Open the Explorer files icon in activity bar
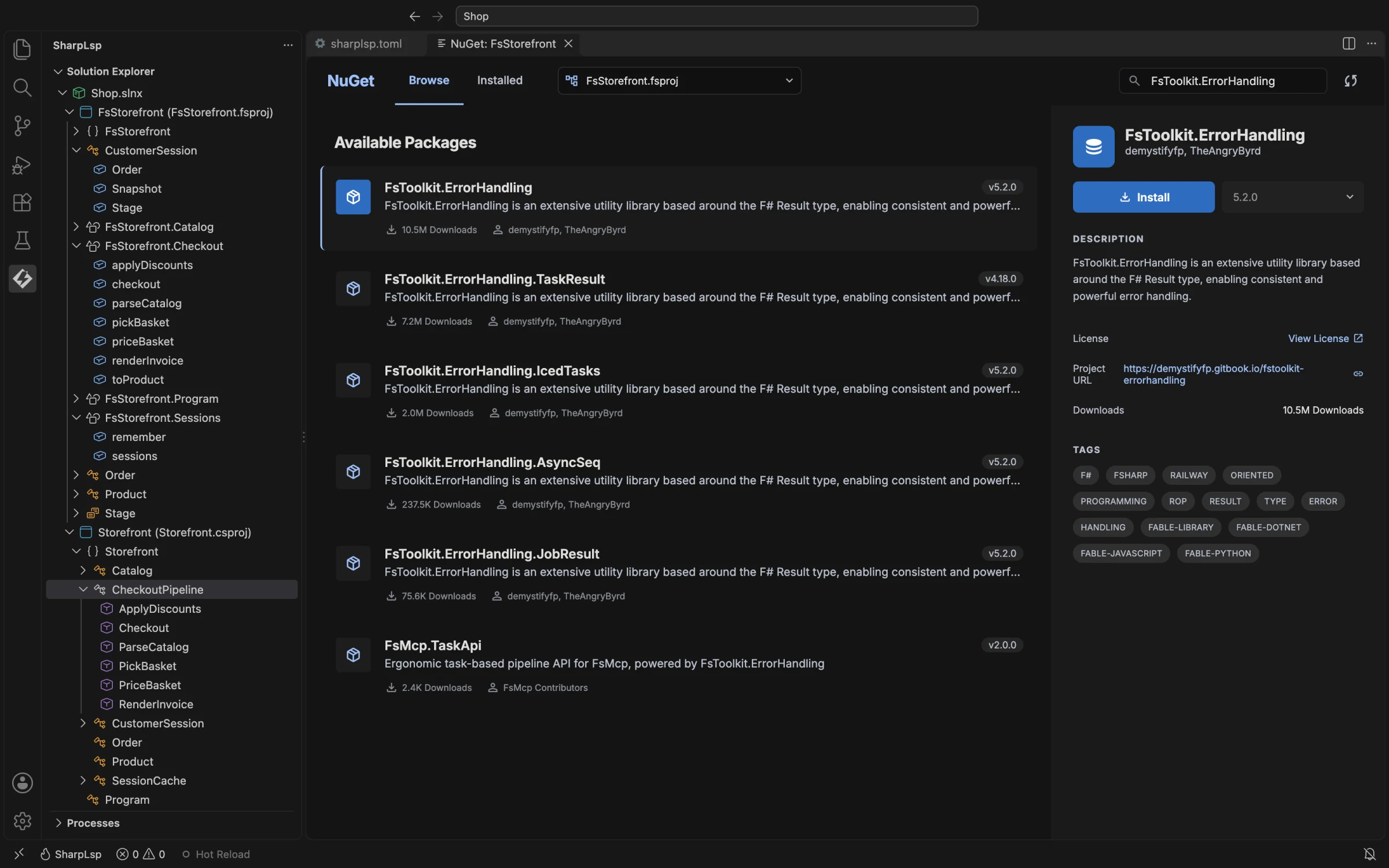 point(22,49)
